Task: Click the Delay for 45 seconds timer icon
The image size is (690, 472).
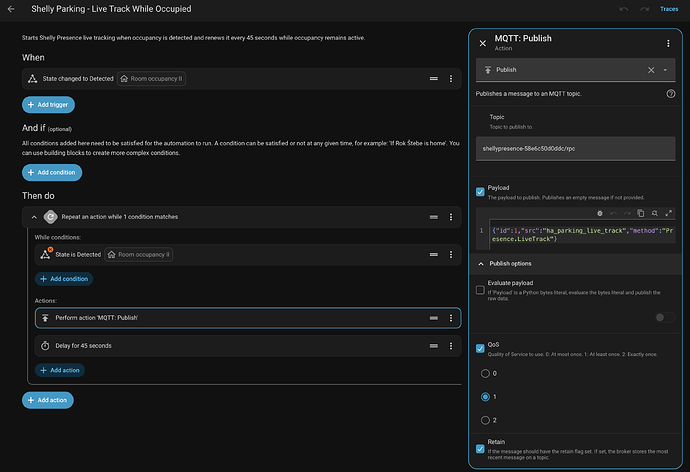Action: [45, 346]
